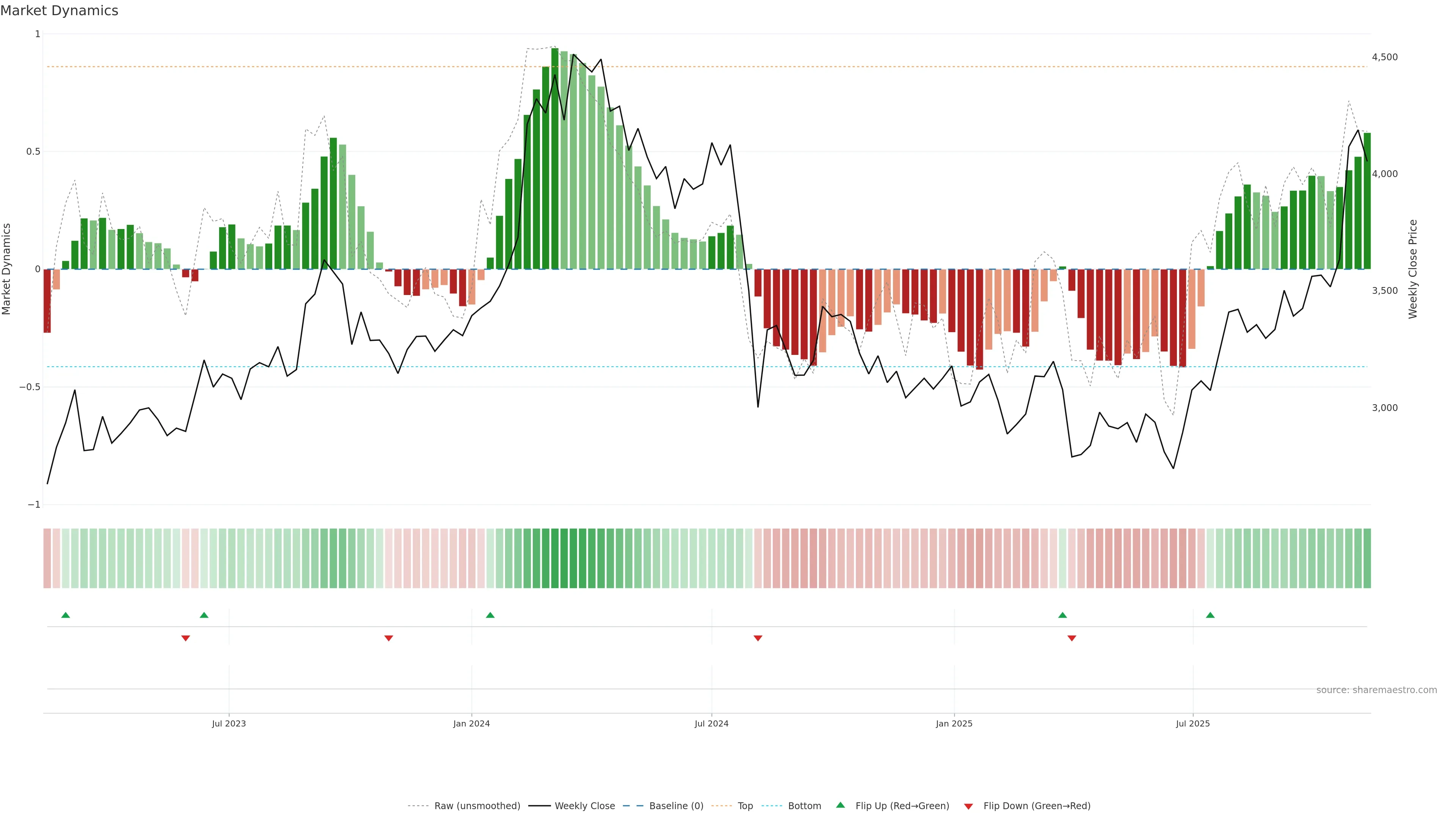1456x819 pixels.
Task: Click the 4,500 price axis tick label
Action: pyautogui.click(x=1384, y=57)
